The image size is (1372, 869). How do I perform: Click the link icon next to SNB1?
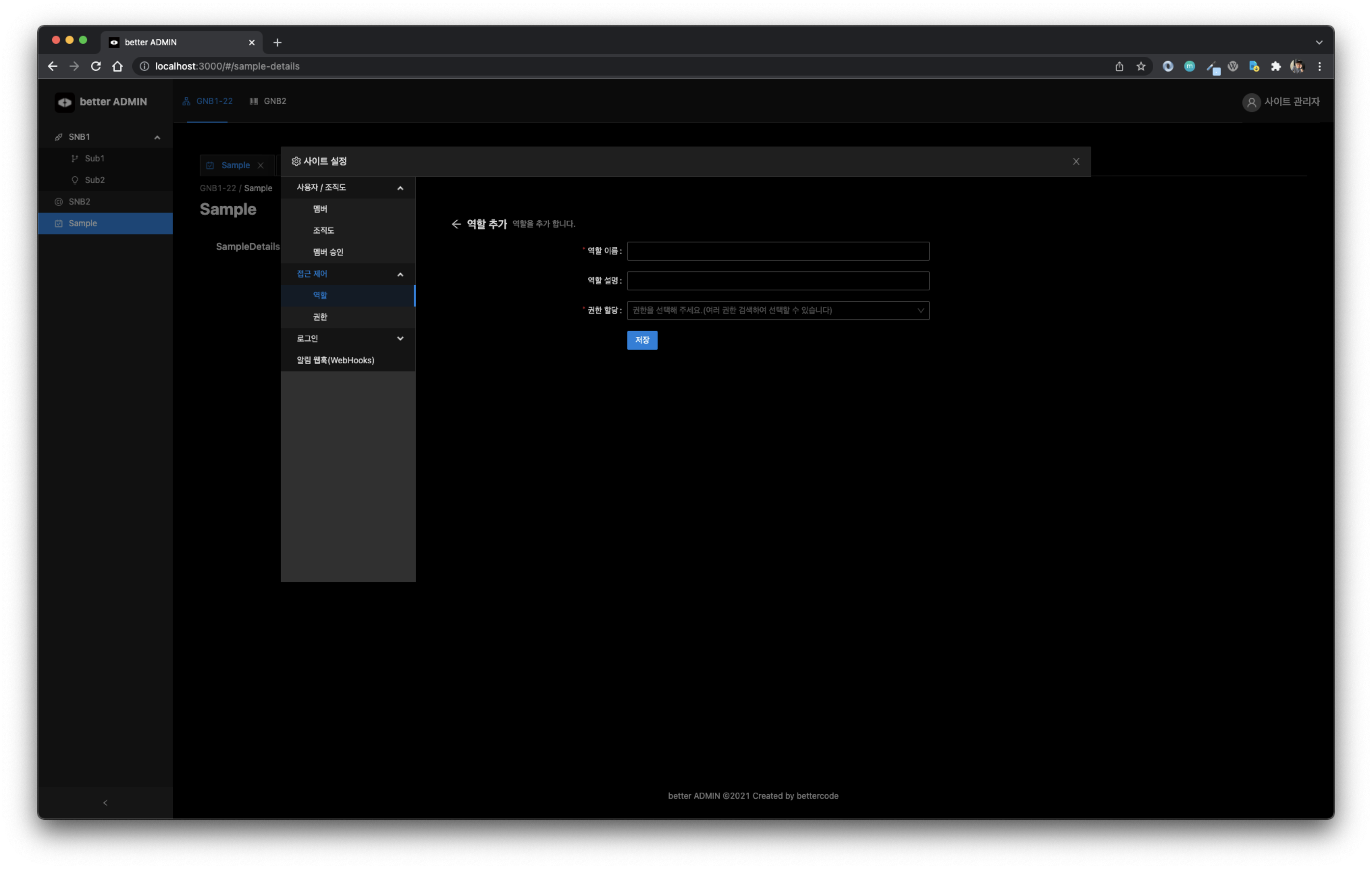59,137
